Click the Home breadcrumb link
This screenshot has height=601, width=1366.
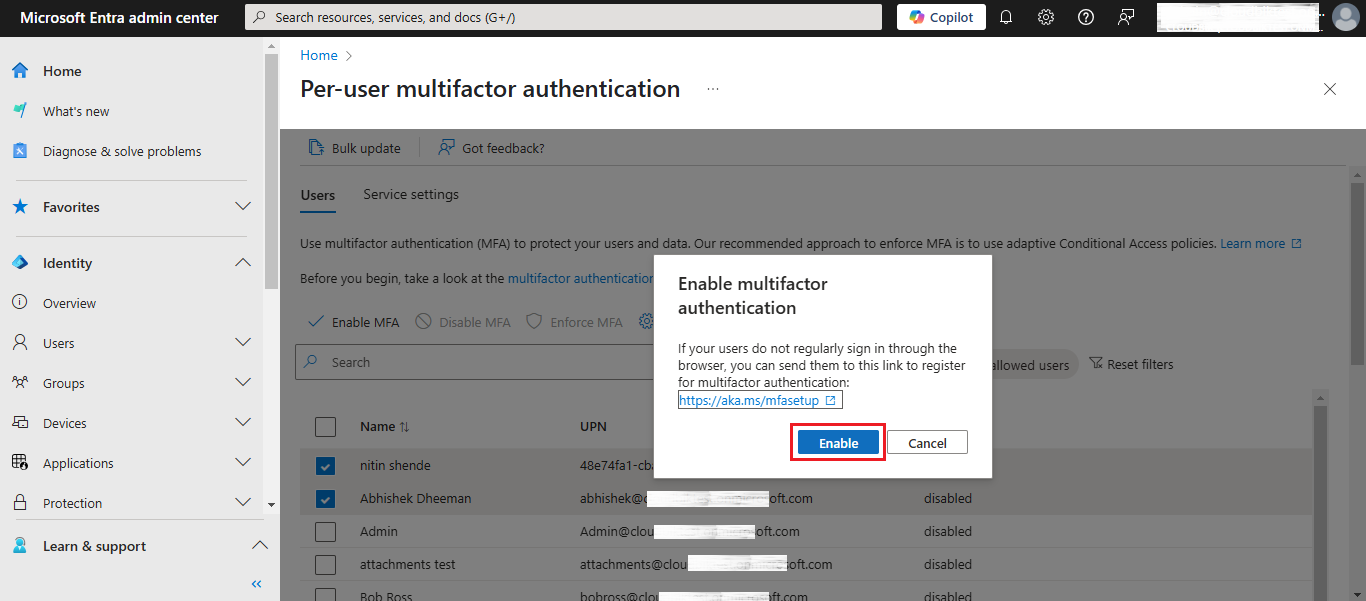319,55
